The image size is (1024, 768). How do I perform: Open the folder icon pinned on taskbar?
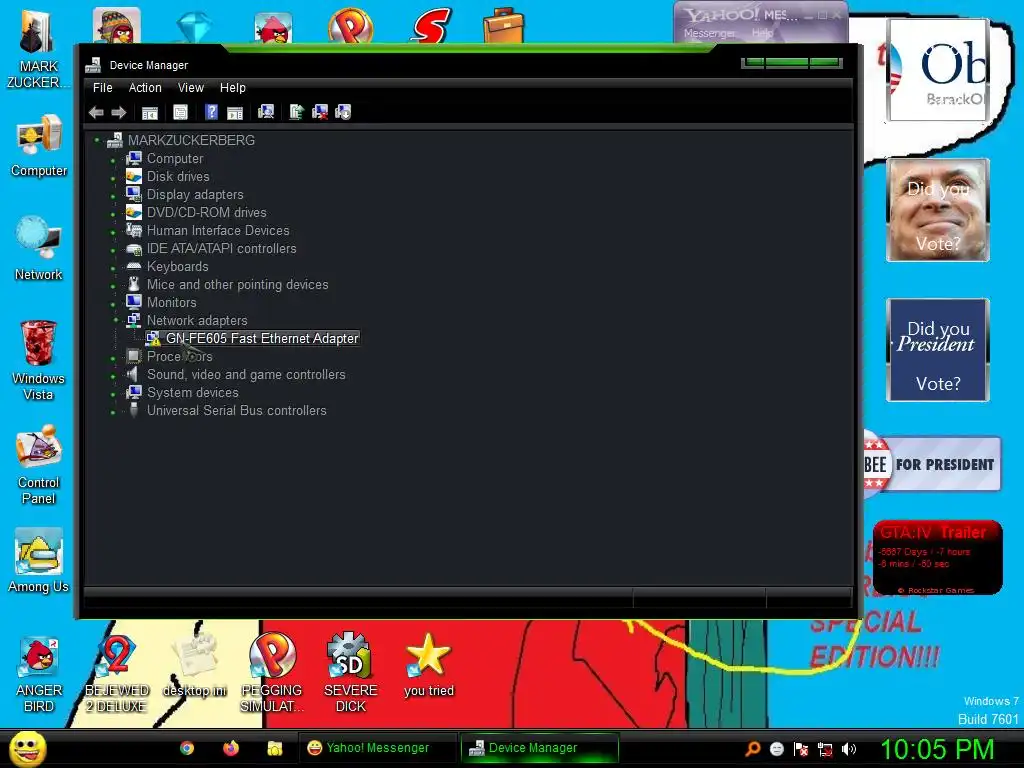(274, 748)
